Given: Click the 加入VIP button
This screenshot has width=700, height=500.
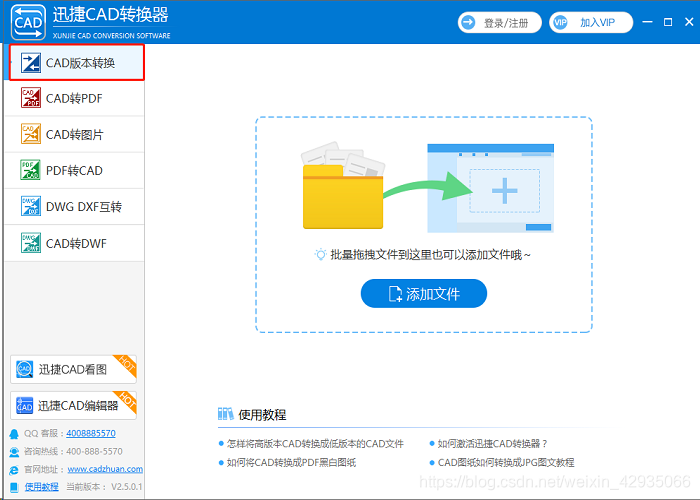Looking at the screenshot, I should 591,22.
